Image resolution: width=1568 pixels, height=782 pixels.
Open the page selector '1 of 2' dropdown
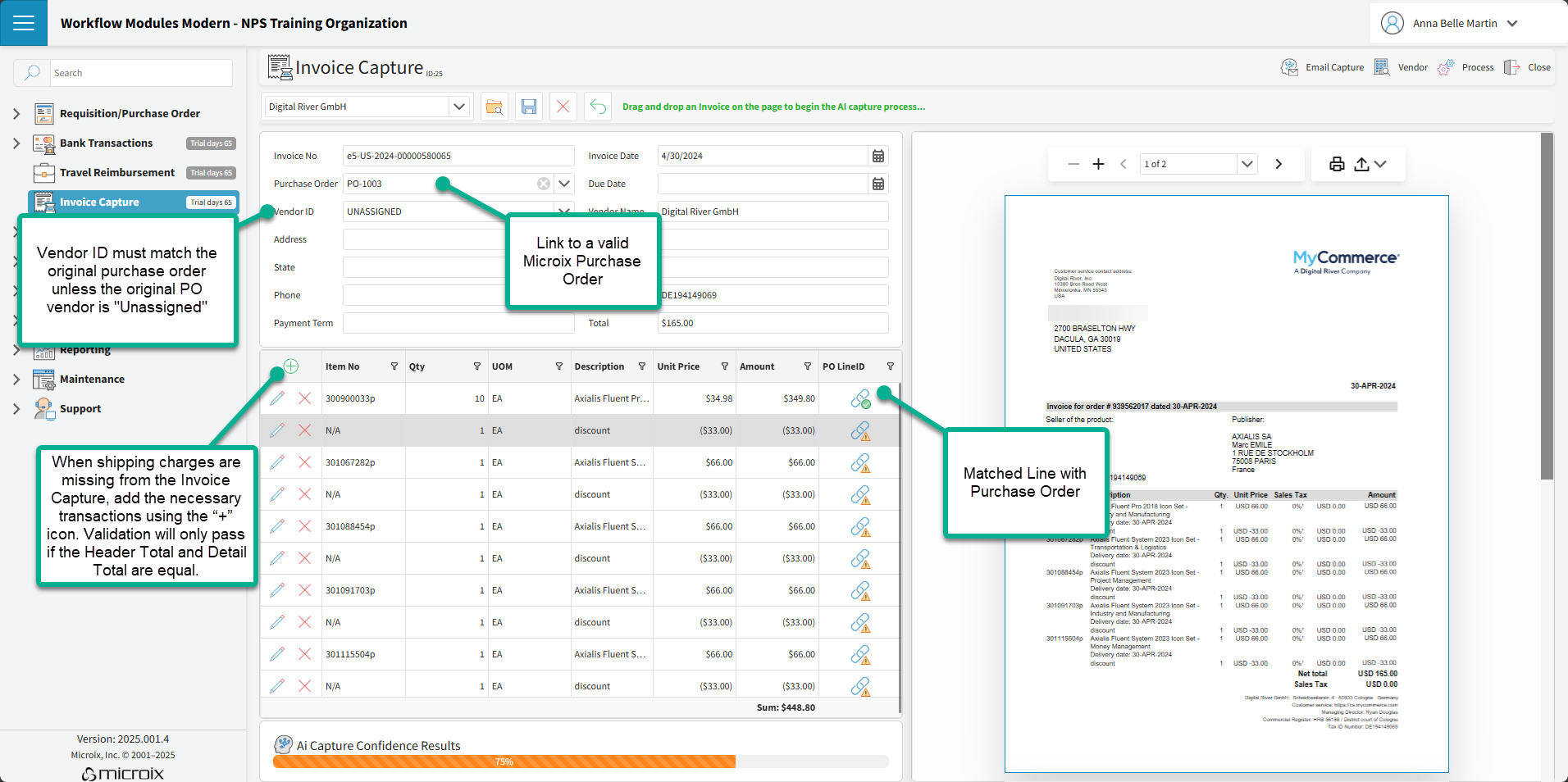[x=1247, y=164]
